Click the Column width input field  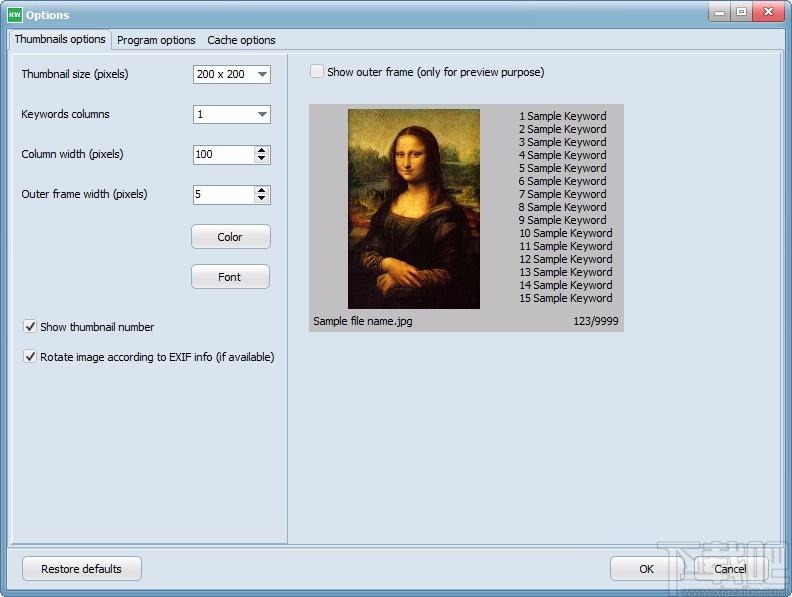[x=224, y=154]
